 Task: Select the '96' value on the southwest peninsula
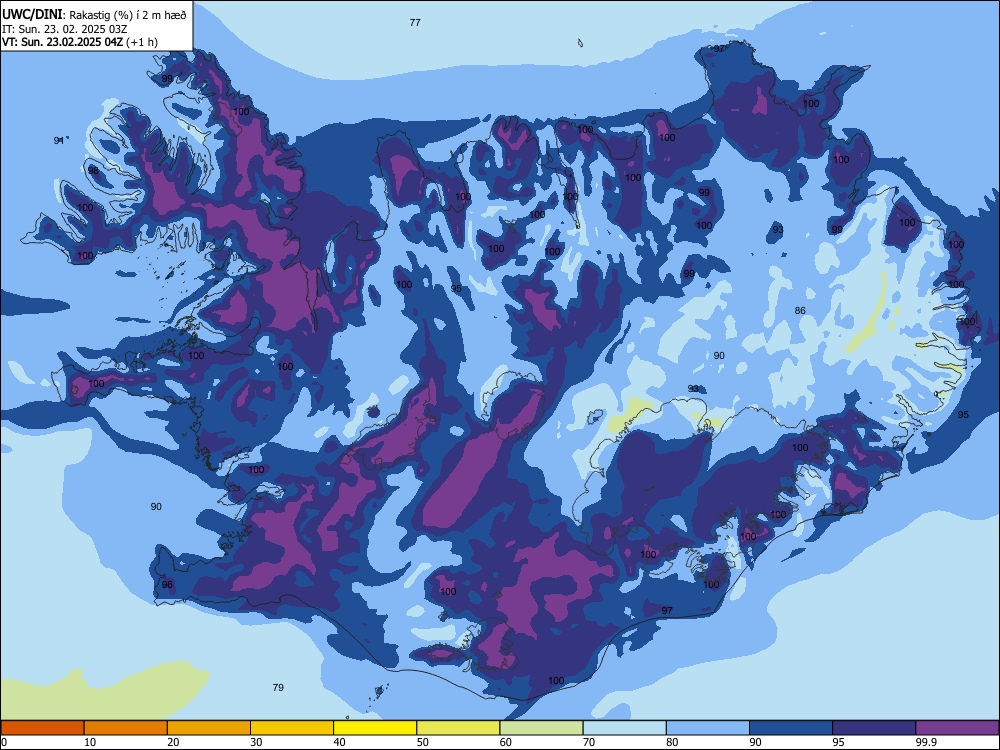[167, 584]
